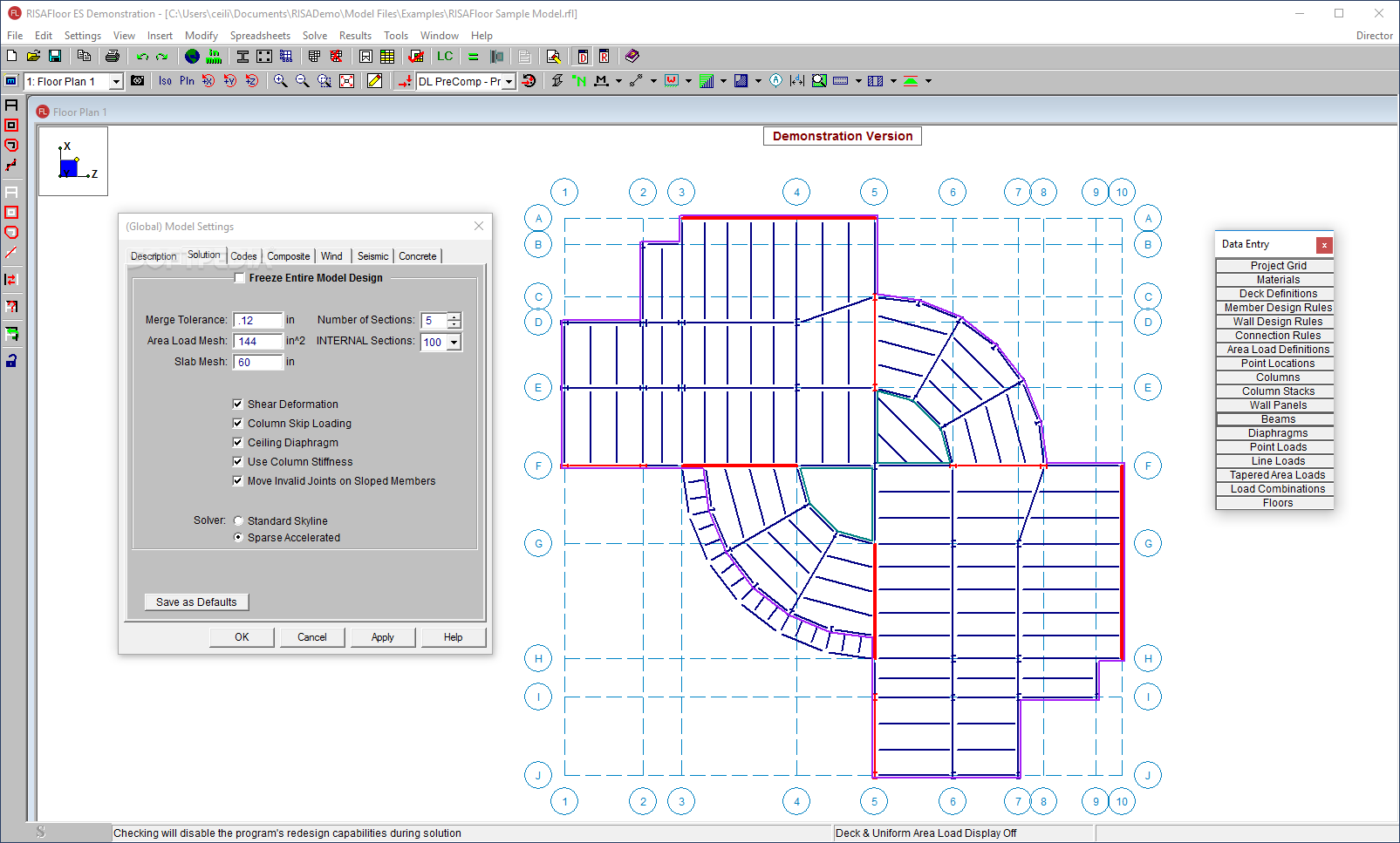This screenshot has width=1400, height=843.
Task: Expand the arrow next to red W icon
Action: [x=688, y=81]
